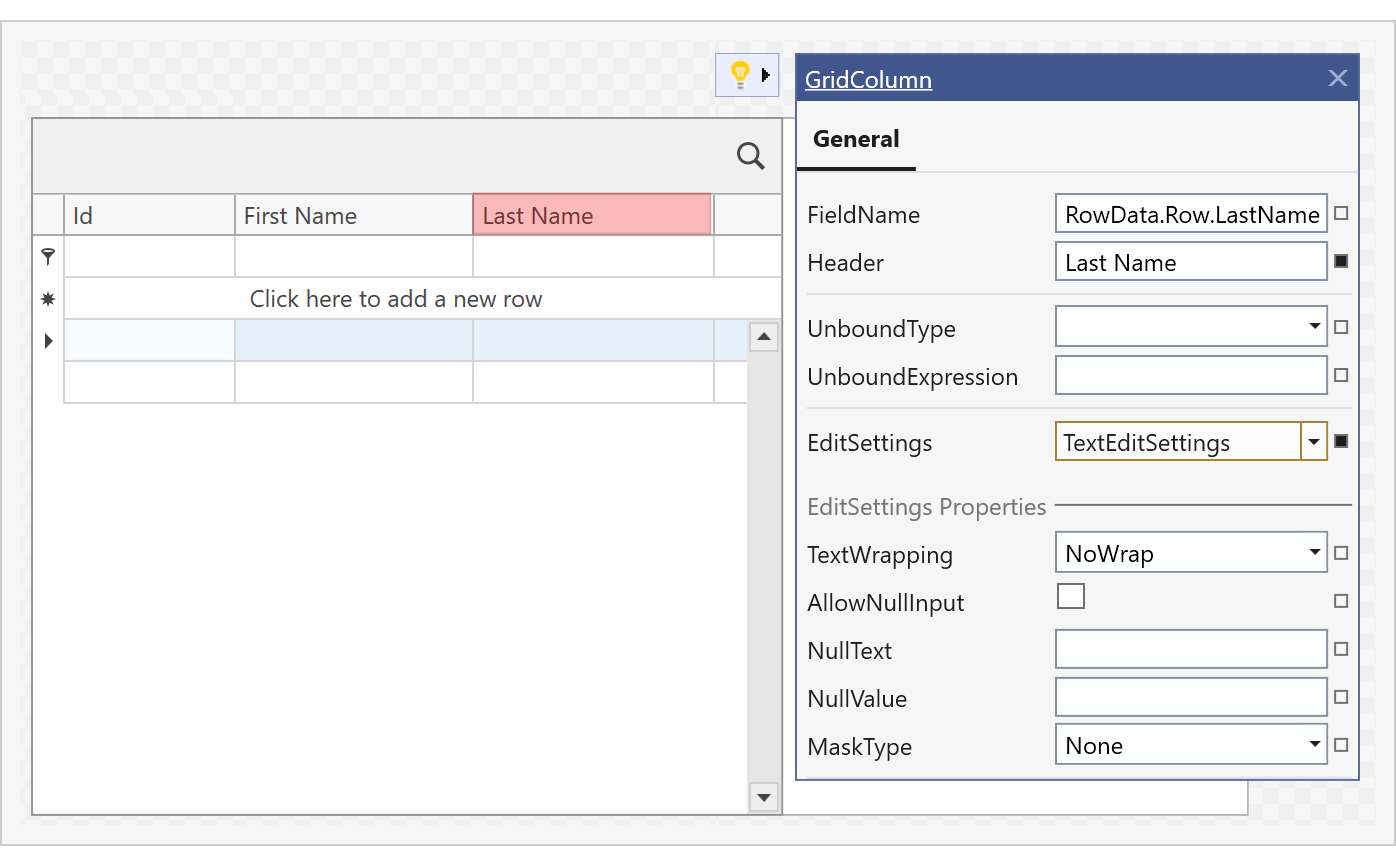Click the FieldName property marker square
Image resolution: width=1396 pixels, height=866 pixels.
(x=1341, y=214)
